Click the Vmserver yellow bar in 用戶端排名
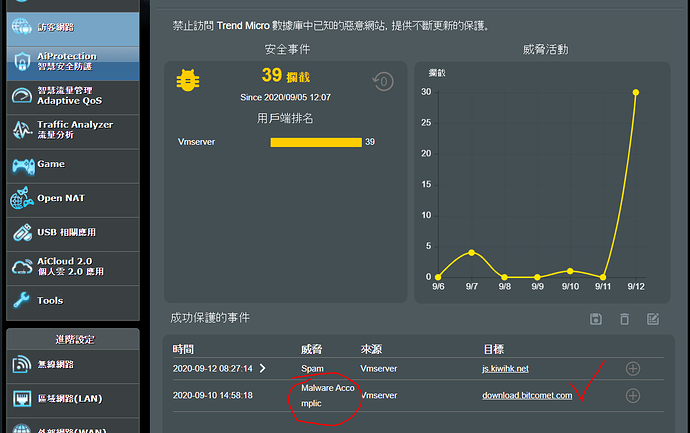This screenshot has width=690, height=433. point(316,142)
